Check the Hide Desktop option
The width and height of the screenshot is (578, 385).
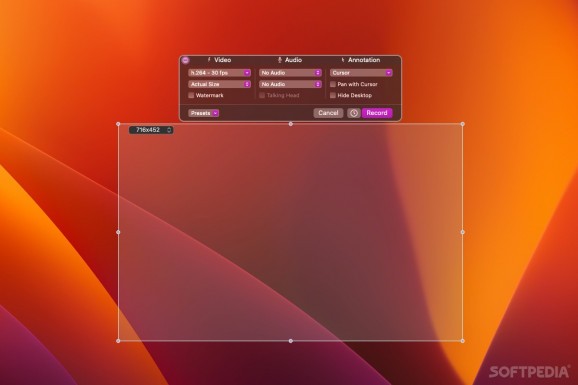[333, 95]
